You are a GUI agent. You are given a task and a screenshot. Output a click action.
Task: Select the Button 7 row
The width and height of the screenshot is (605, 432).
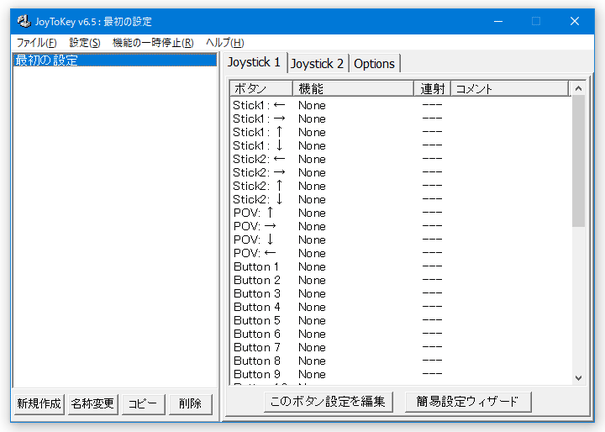pyautogui.click(x=401, y=348)
